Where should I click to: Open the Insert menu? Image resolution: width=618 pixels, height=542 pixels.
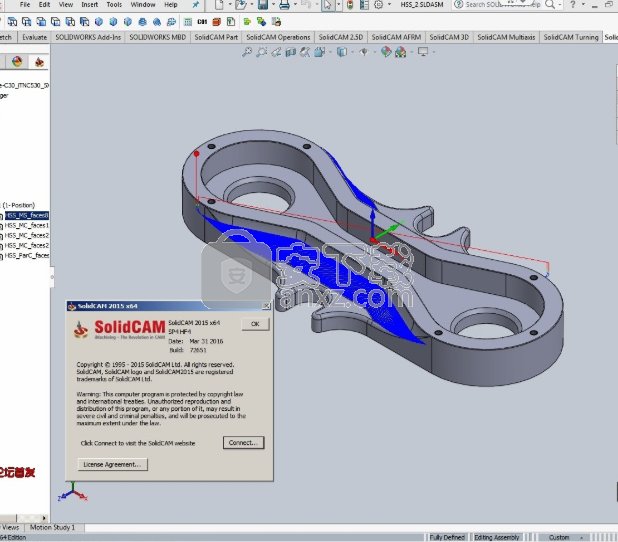[89, 5]
